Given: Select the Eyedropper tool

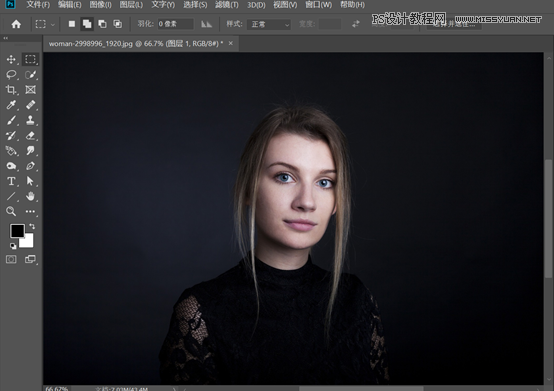Looking at the screenshot, I should point(11,105).
